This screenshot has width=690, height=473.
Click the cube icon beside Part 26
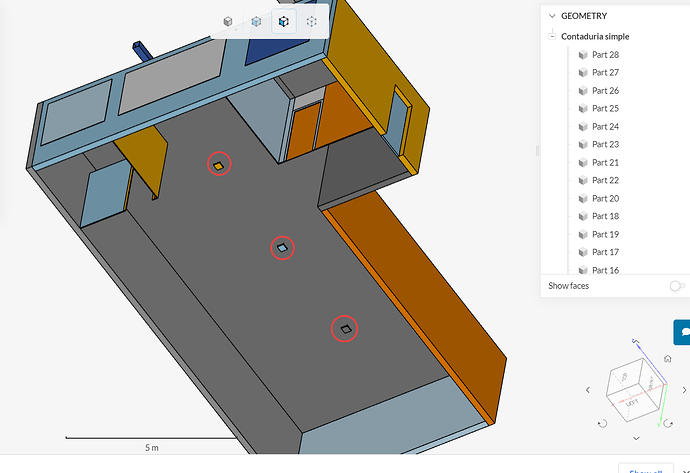point(583,91)
